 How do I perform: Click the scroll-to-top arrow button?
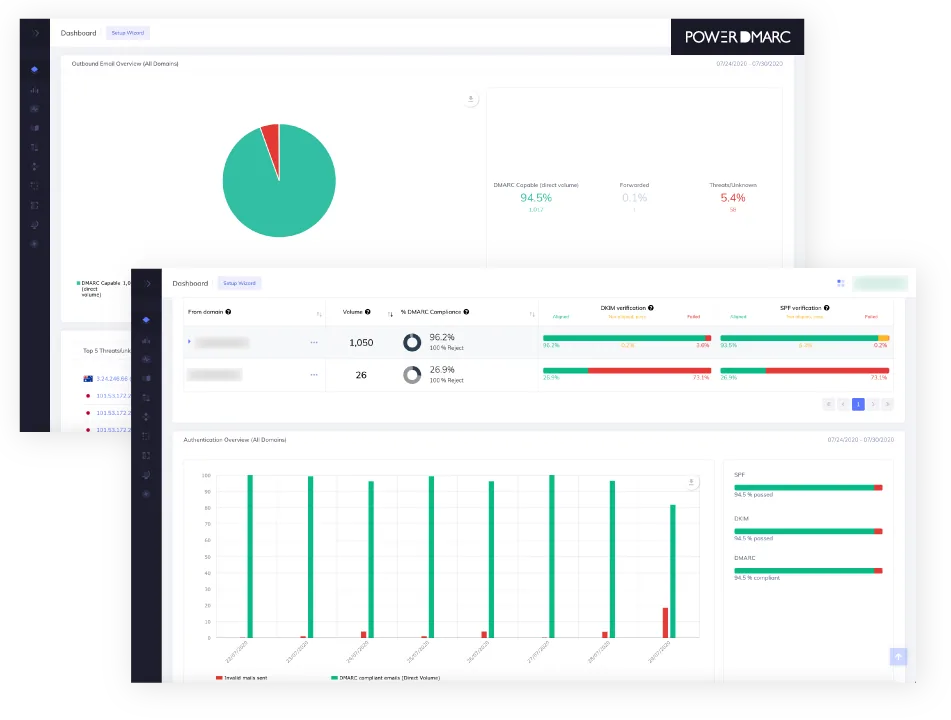(x=898, y=656)
